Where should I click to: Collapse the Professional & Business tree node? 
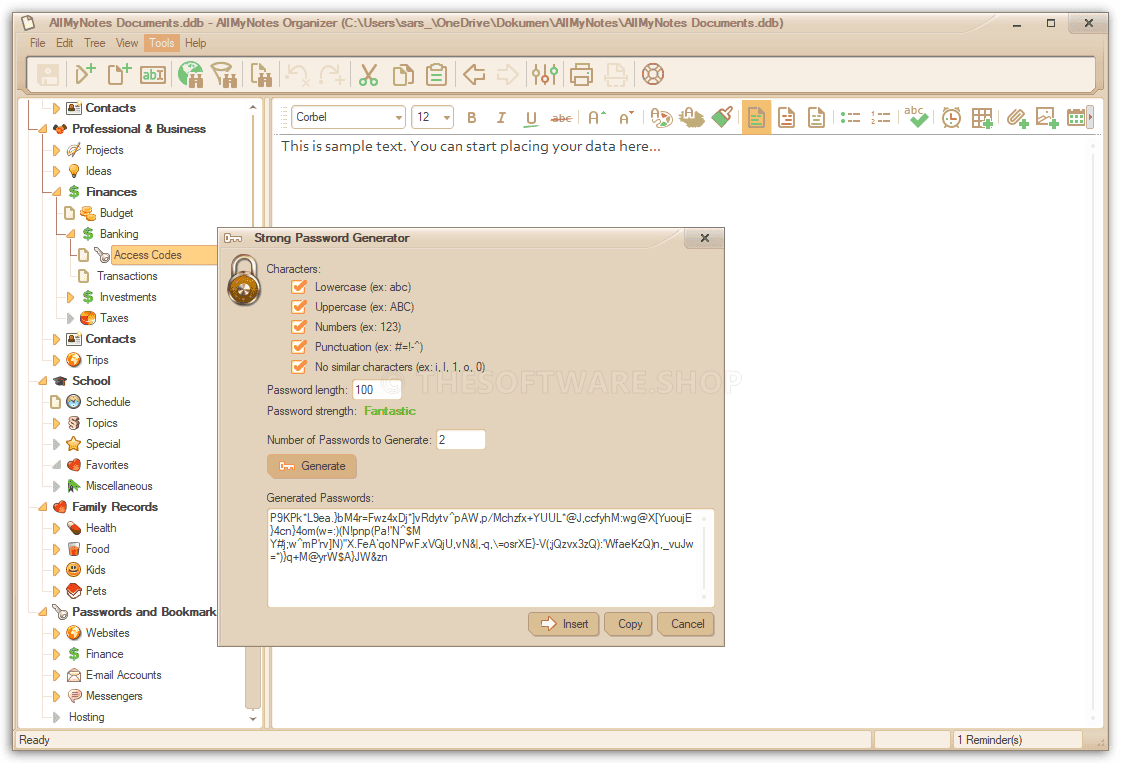pyautogui.click(x=42, y=129)
